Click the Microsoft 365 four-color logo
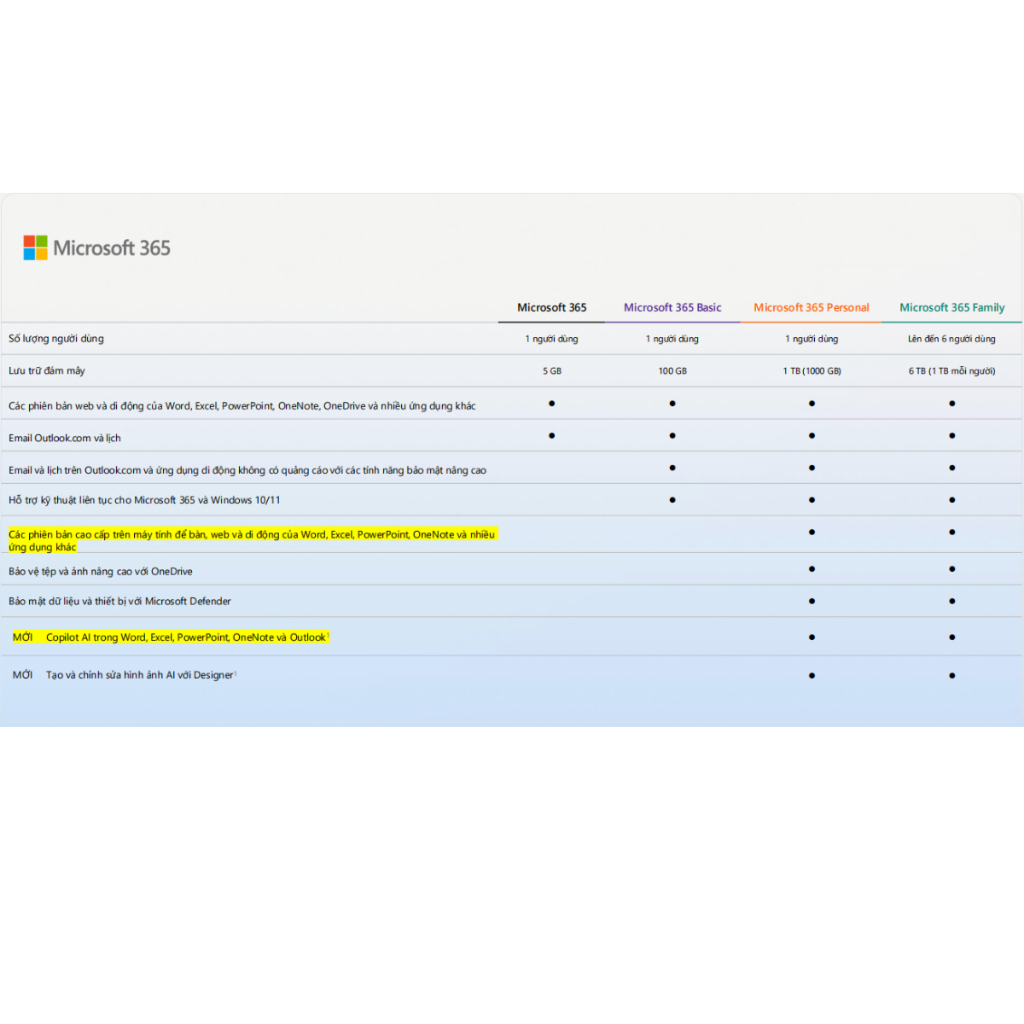 point(35,248)
